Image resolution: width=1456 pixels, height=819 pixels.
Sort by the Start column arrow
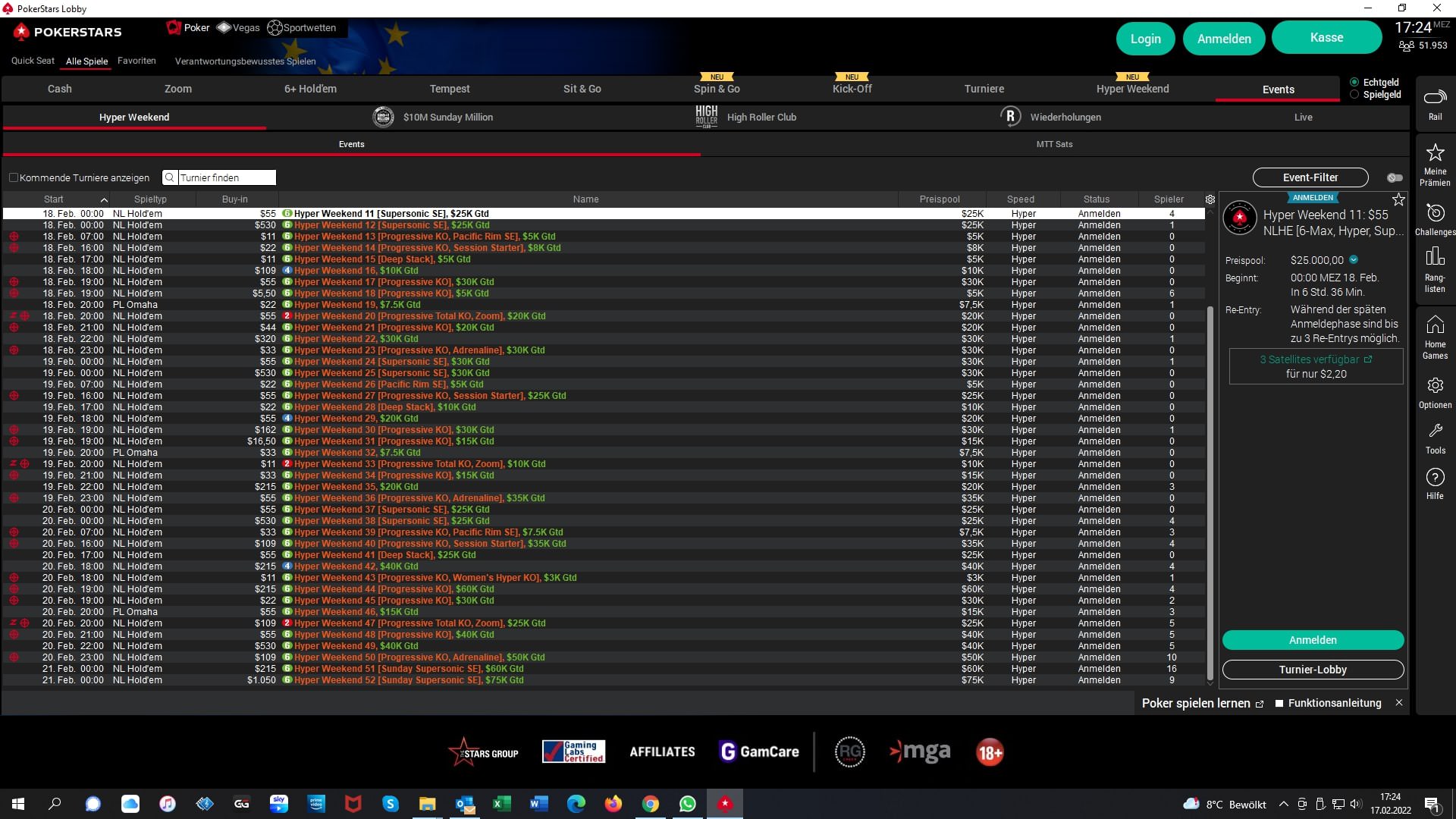pos(104,199)
